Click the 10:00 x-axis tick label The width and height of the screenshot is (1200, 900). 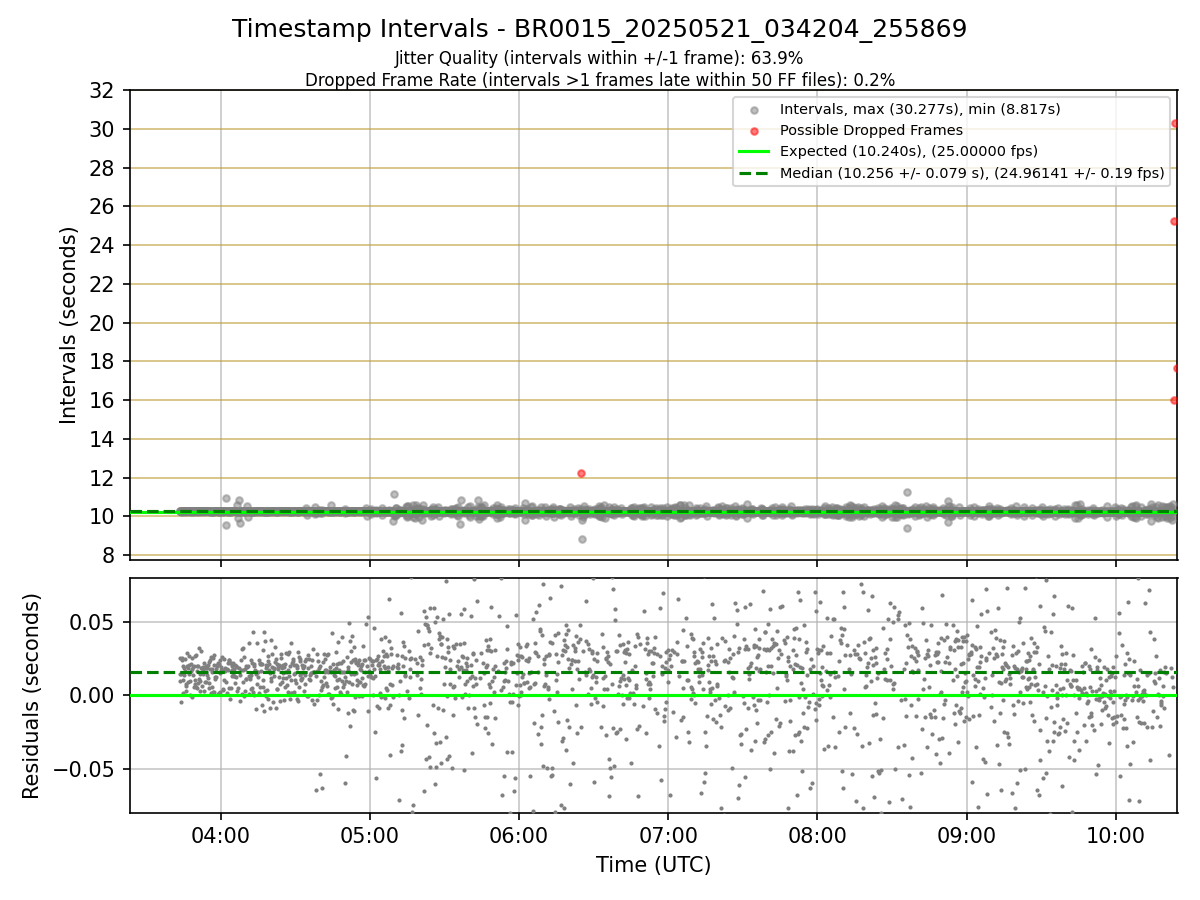[1116, 835]
